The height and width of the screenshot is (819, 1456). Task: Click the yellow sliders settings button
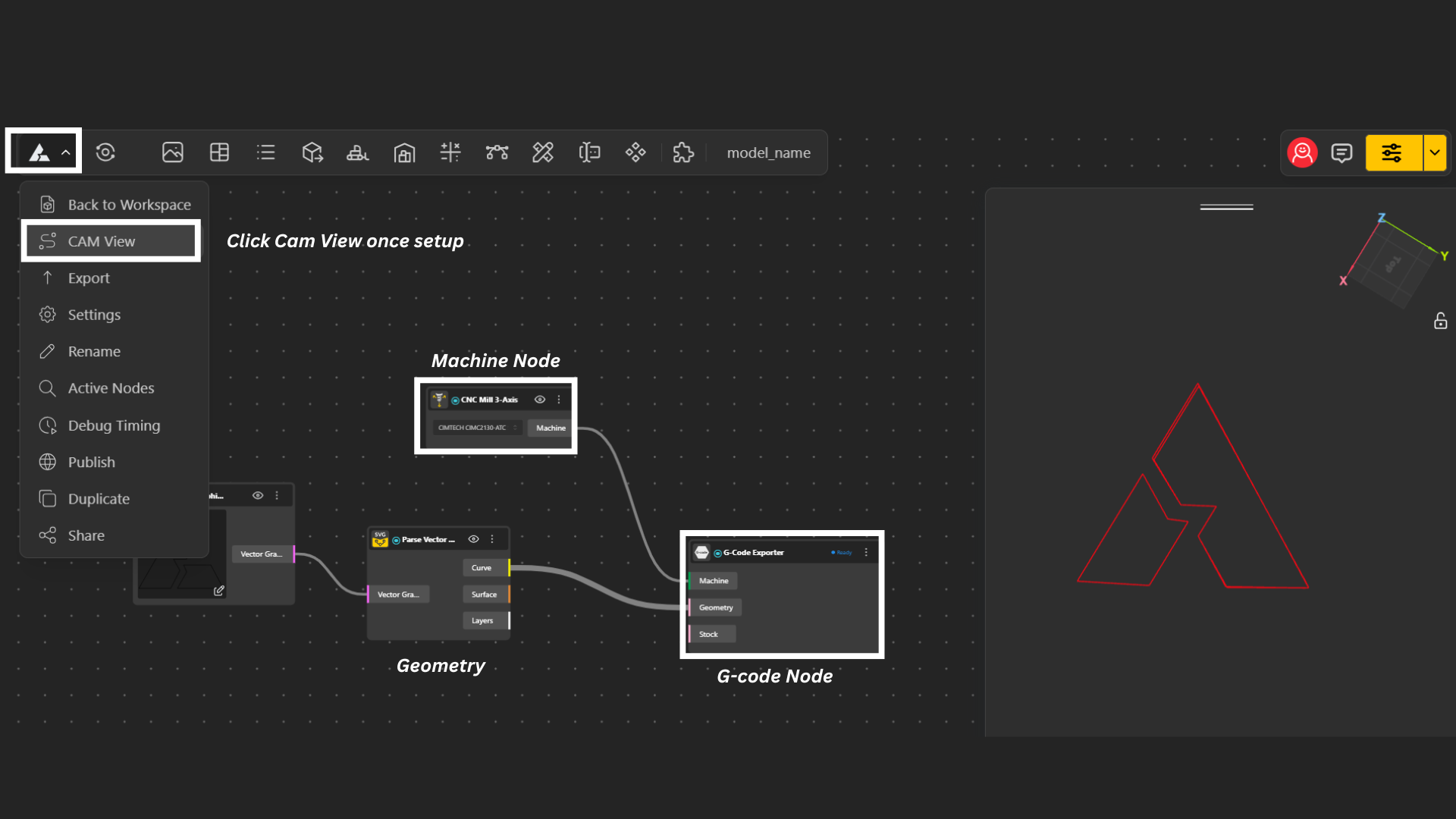(1392, 153)
